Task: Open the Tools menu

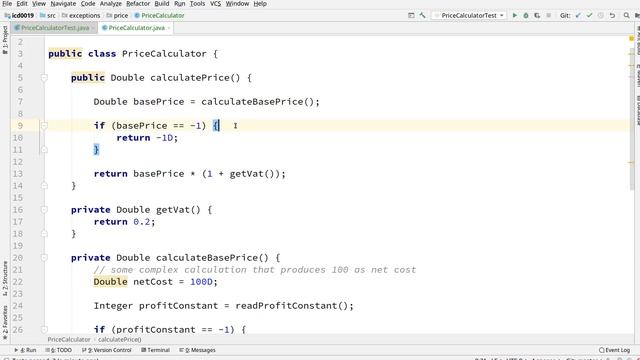Action: coord(197,4)
